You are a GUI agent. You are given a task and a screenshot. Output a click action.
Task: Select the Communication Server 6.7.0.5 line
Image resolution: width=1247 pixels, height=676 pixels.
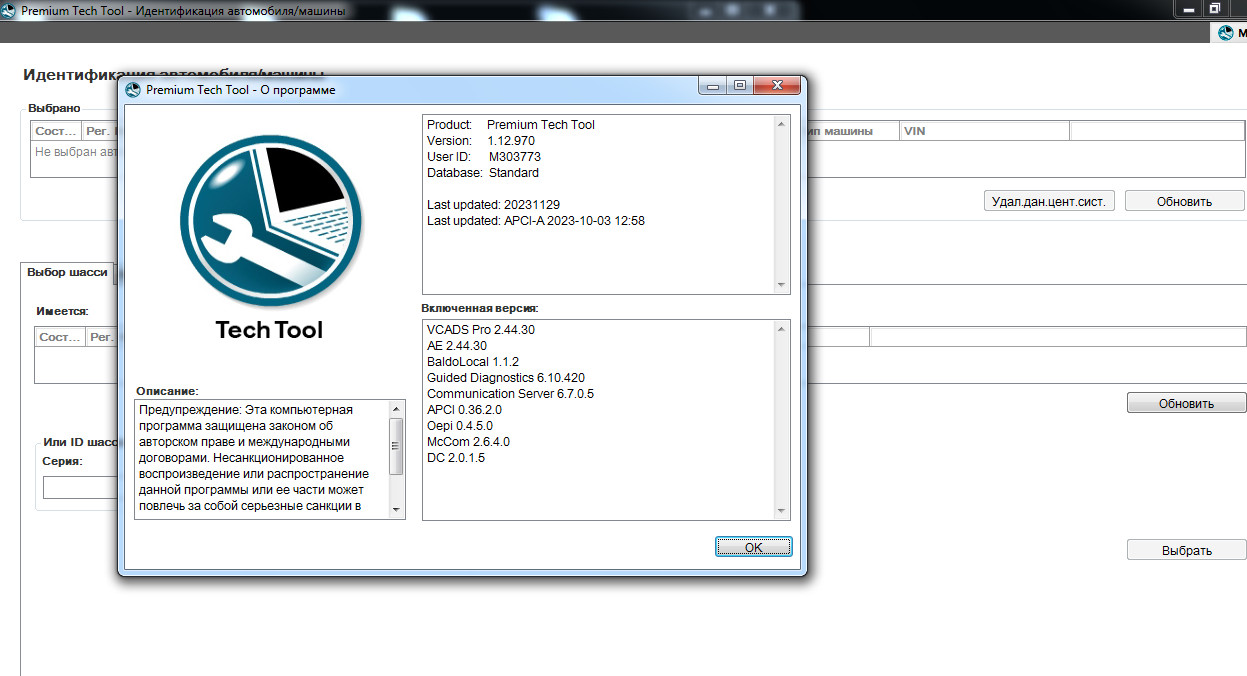tap(510, 393)
